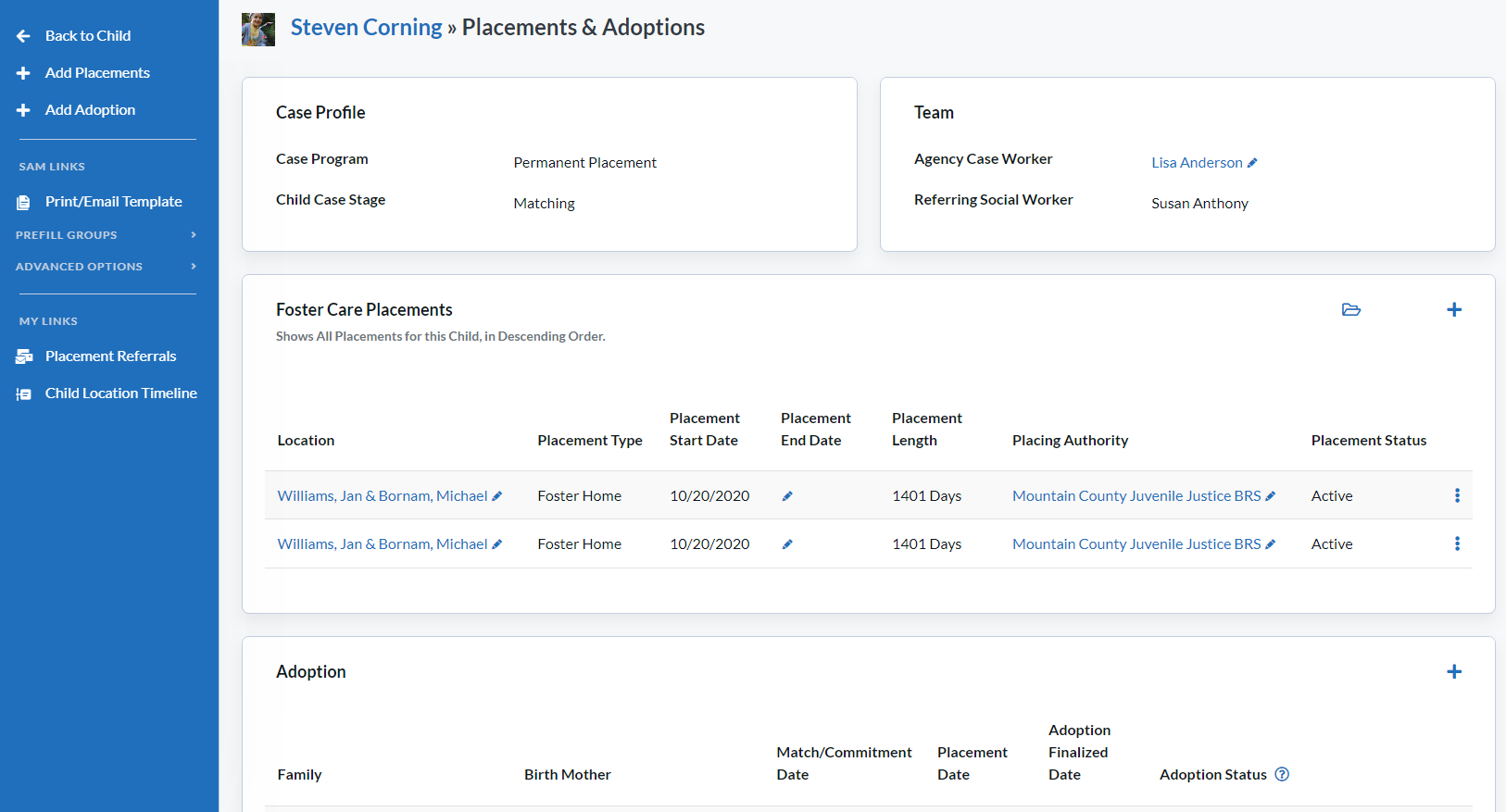The width and height of the screenshot is (1506, 812).
Task: Click the Child Location Timeline icon
Action: [24, 394]
